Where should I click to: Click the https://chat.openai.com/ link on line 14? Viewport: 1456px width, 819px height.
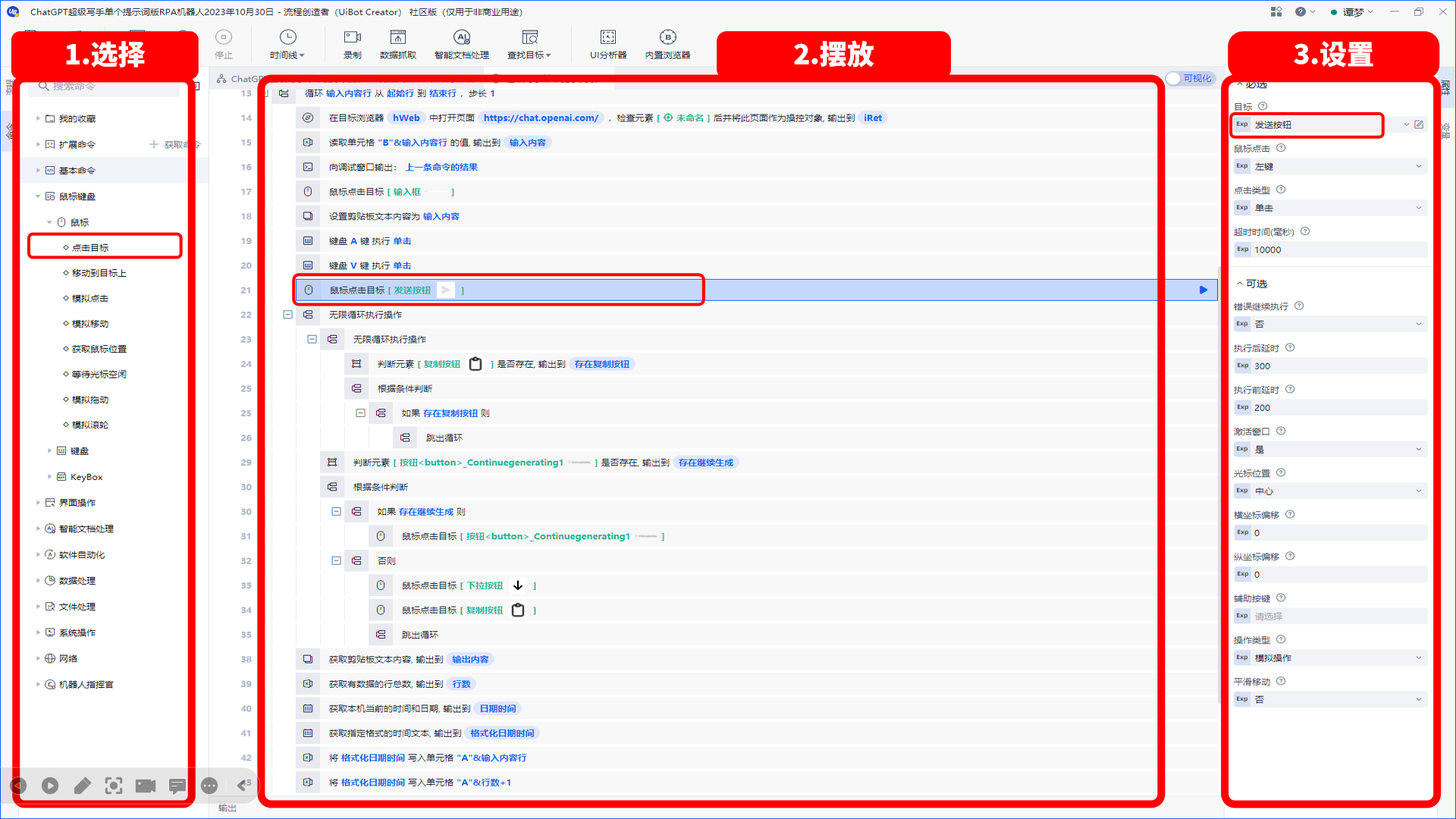[x=541, y=118]
